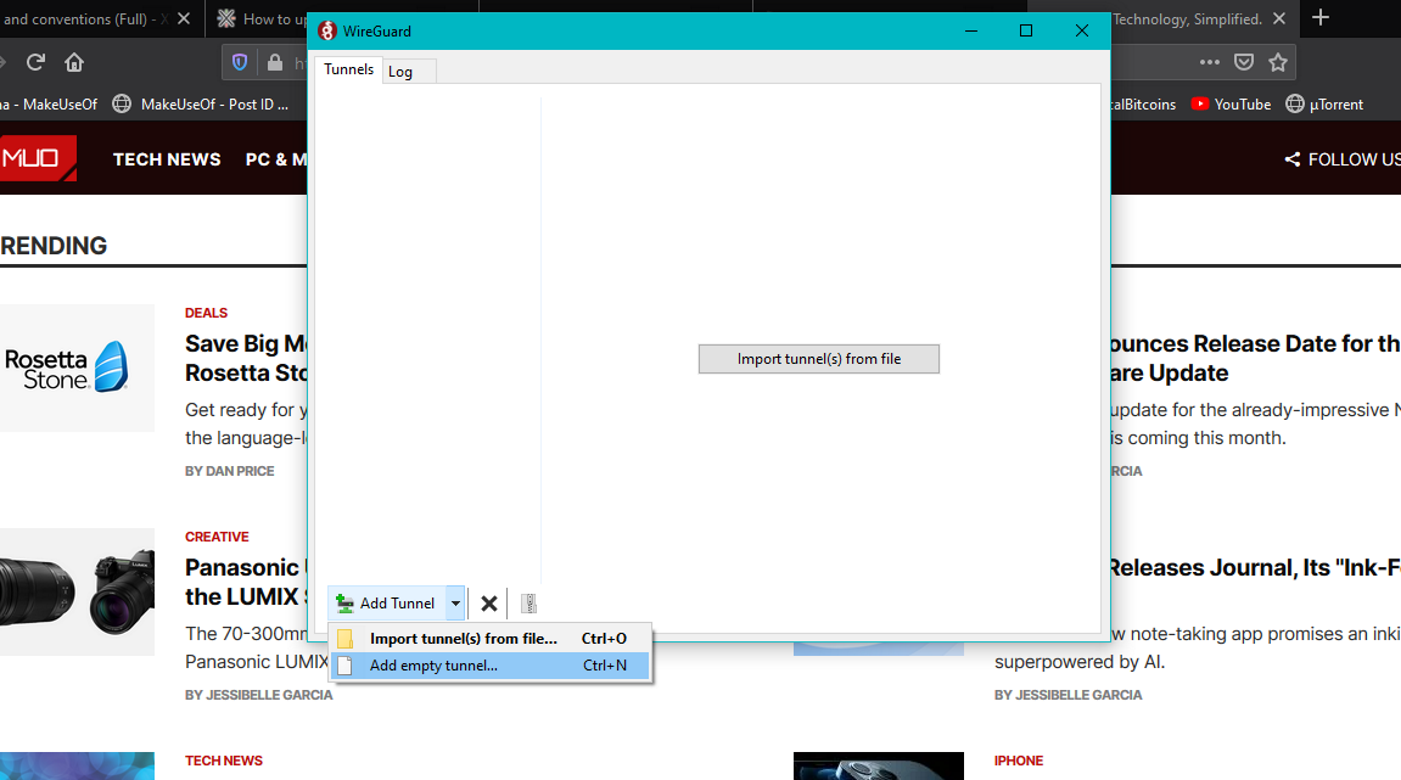This screenshot has height=780, width=1401.
Task: Open the YouTube bookmark
Action: point(1231,104)
